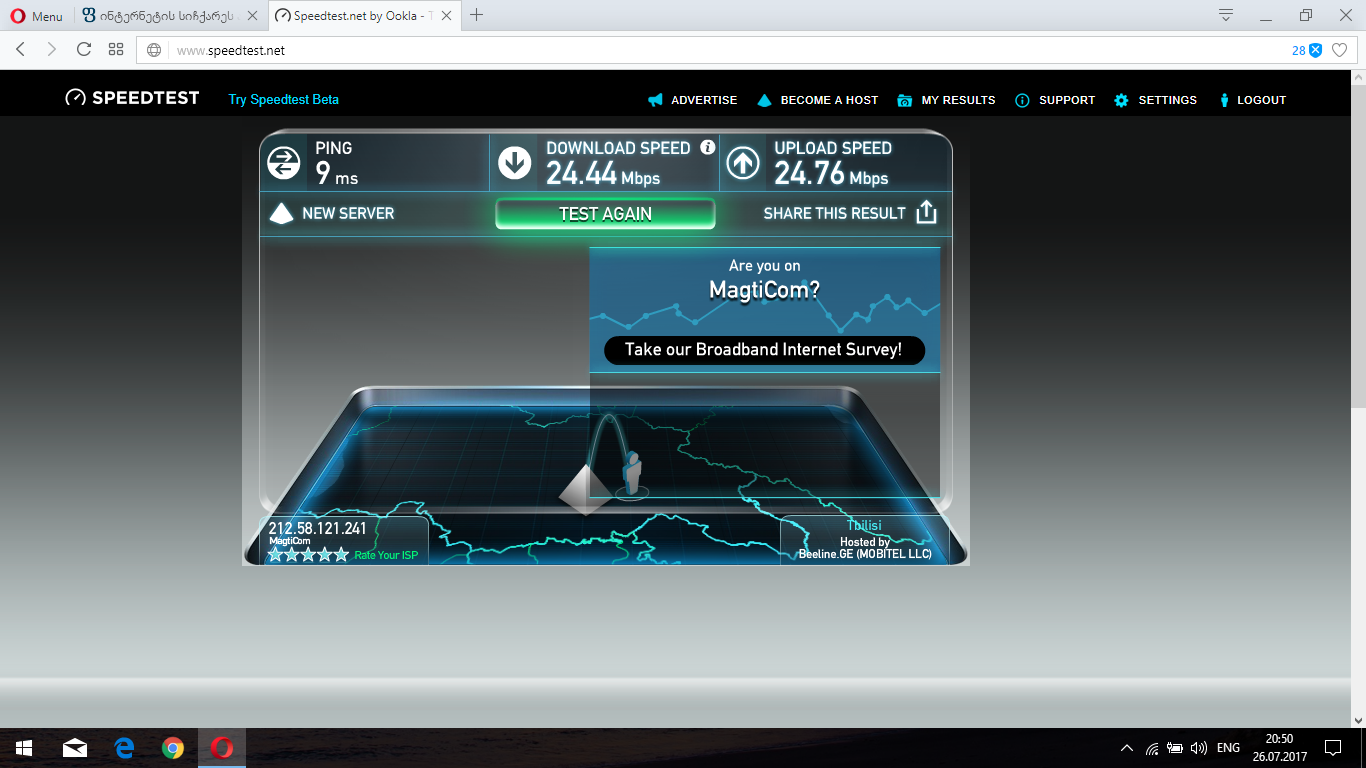This screenshot has height=768, width=1366.
Task: Open the ad blocker badge showing 28
Action: point(1307,50)
